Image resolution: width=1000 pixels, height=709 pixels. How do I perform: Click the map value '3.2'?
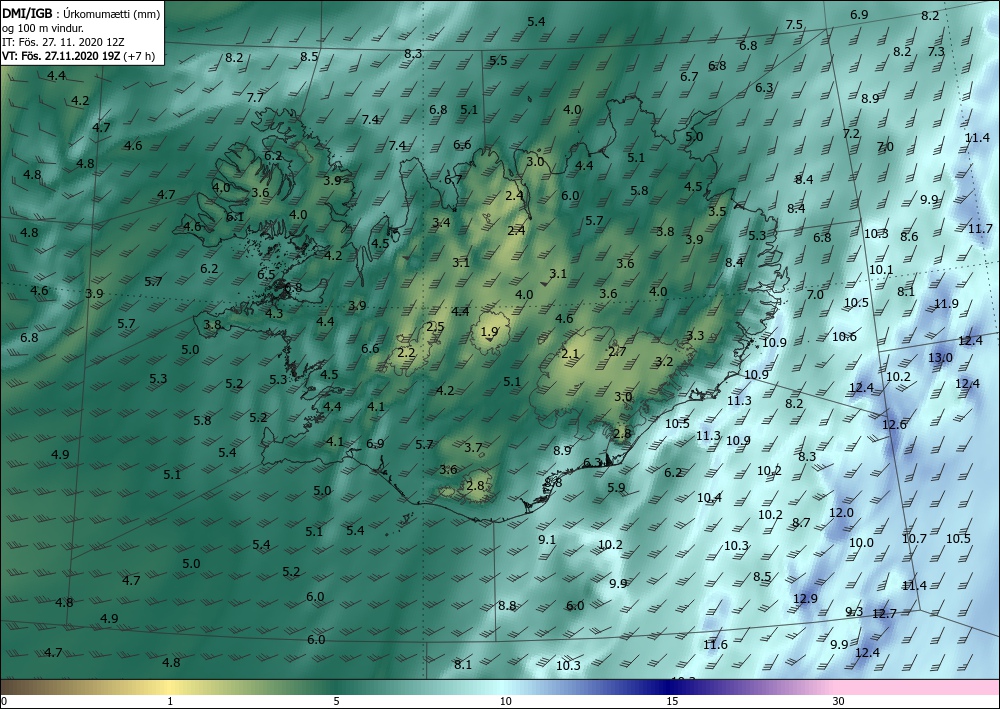[665, 362]
